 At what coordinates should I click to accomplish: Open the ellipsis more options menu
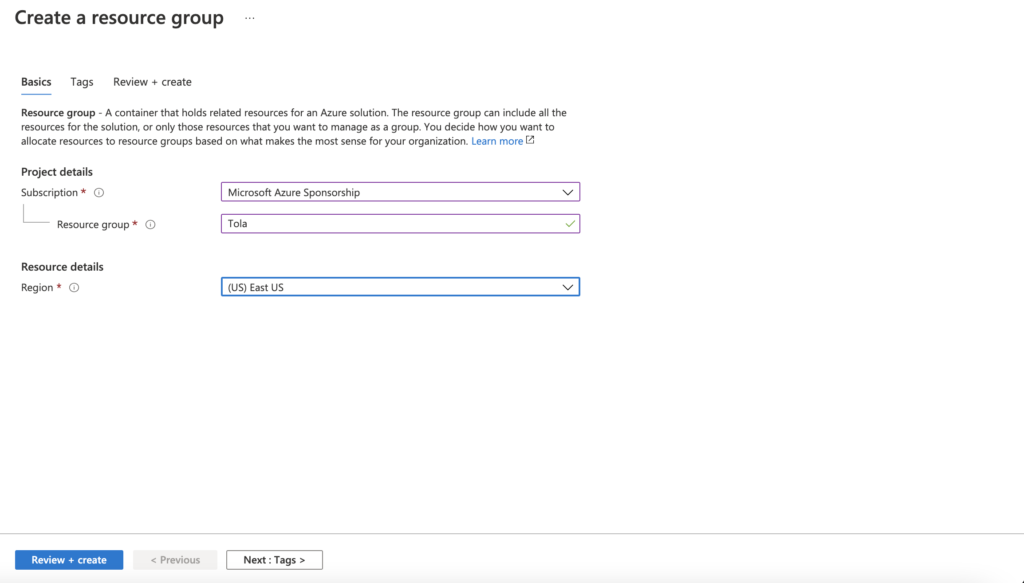coord(249,18)
